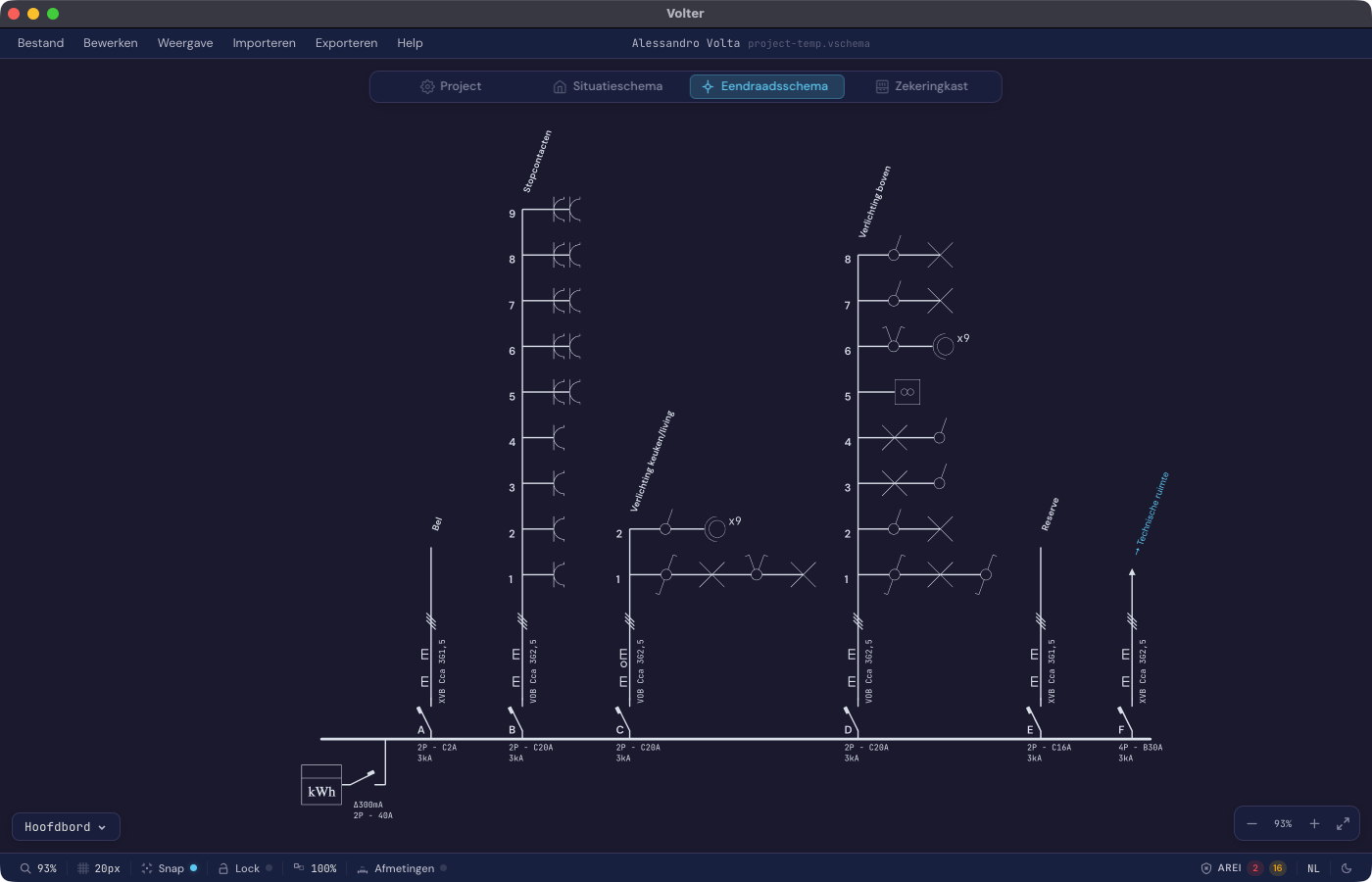
Task: Zoom in with the plus button
Action: [x=1314, y=824]
